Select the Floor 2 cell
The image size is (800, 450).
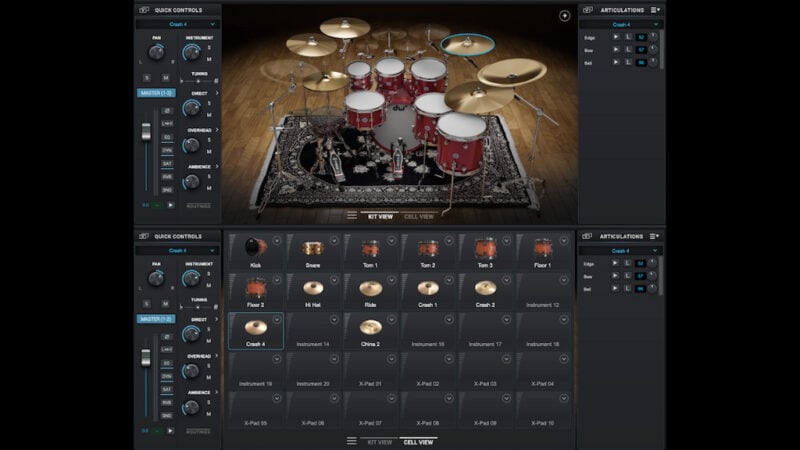point(256,291)
